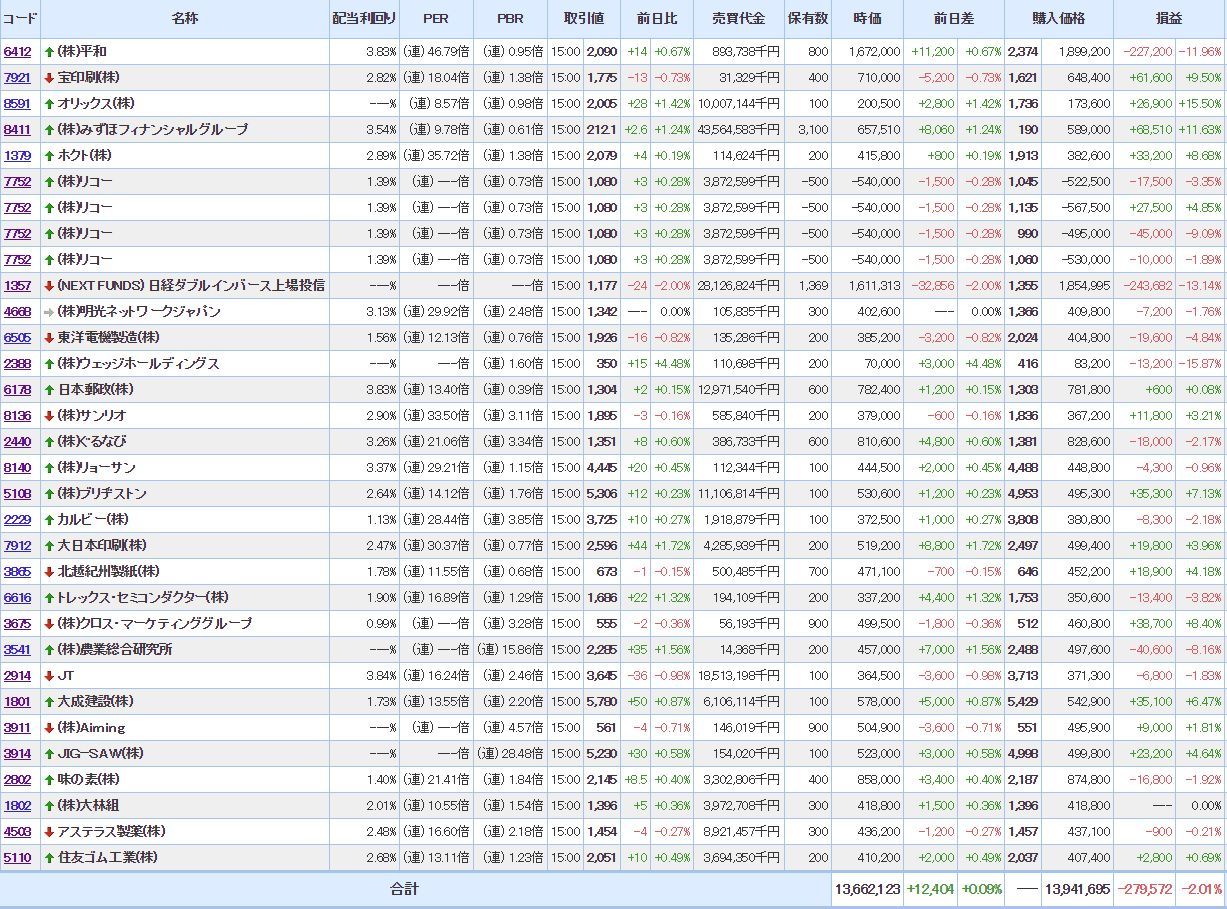Select the 3914 code link
The image size is (1227, 909).
point(17,754)
